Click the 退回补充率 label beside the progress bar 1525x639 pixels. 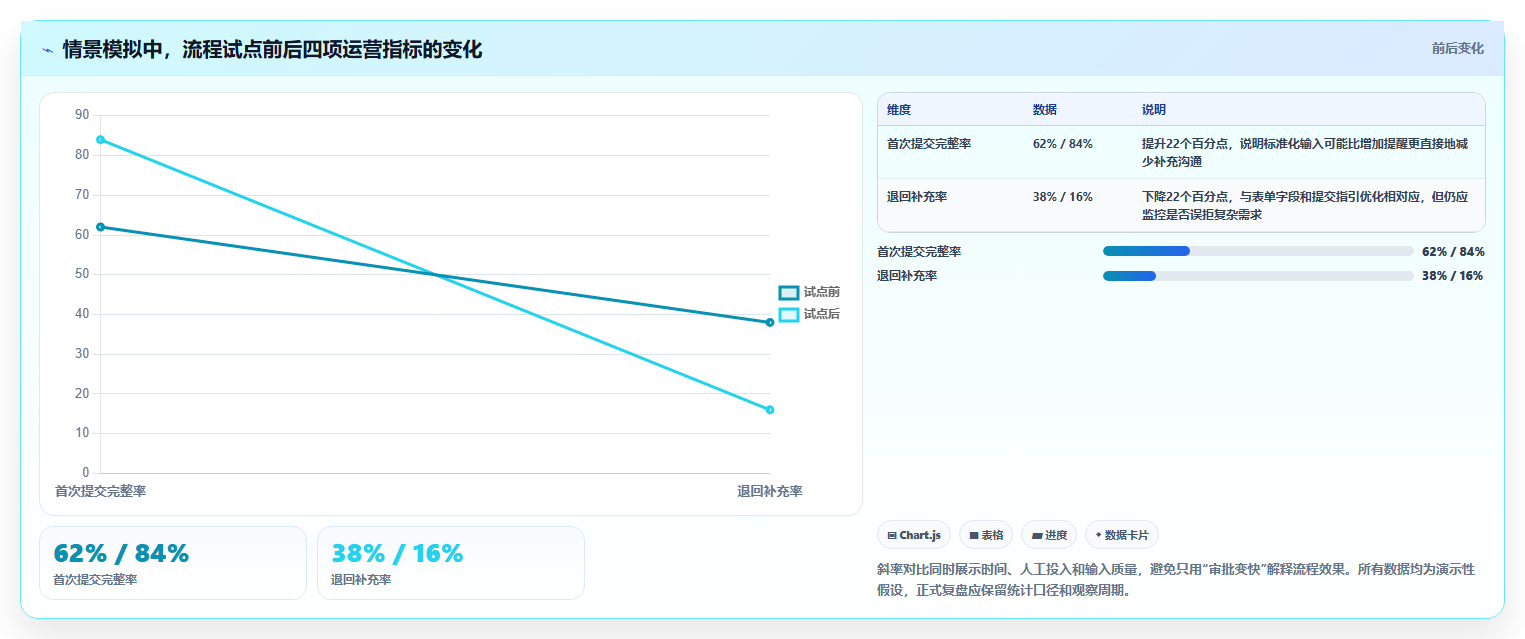907,276
